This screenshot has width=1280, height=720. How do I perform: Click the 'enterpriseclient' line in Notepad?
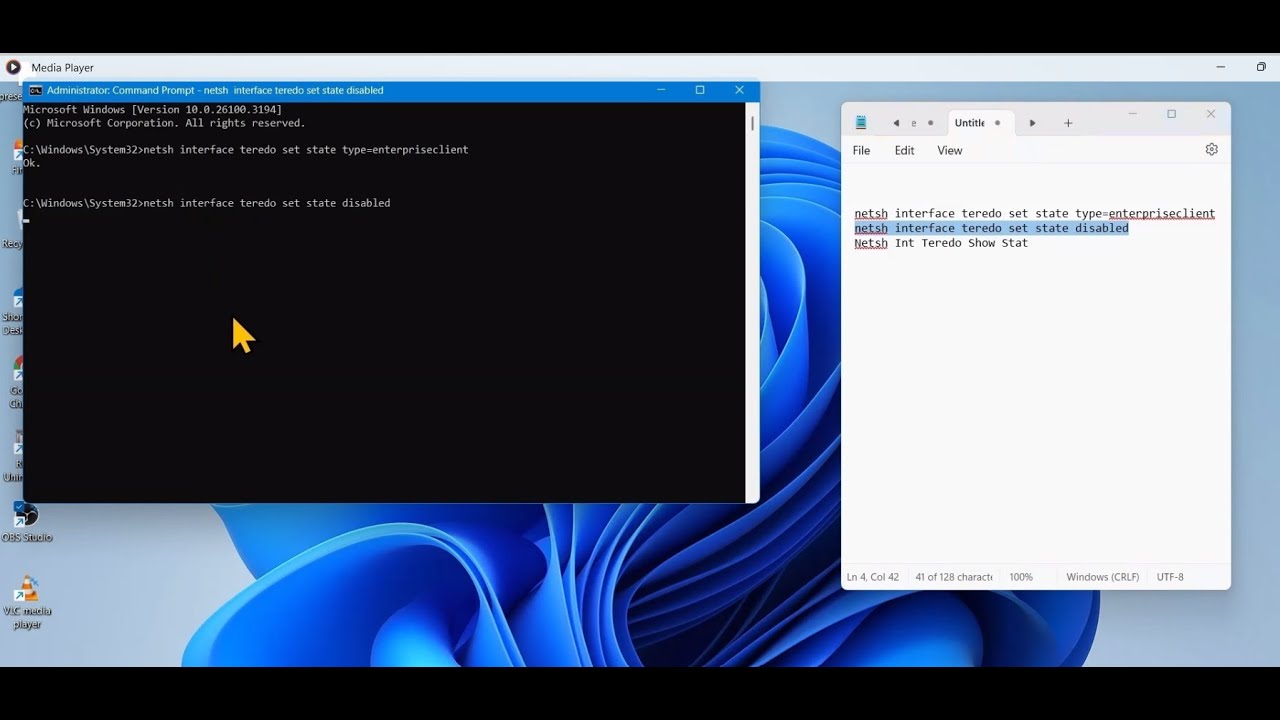tap(1034, 213)
